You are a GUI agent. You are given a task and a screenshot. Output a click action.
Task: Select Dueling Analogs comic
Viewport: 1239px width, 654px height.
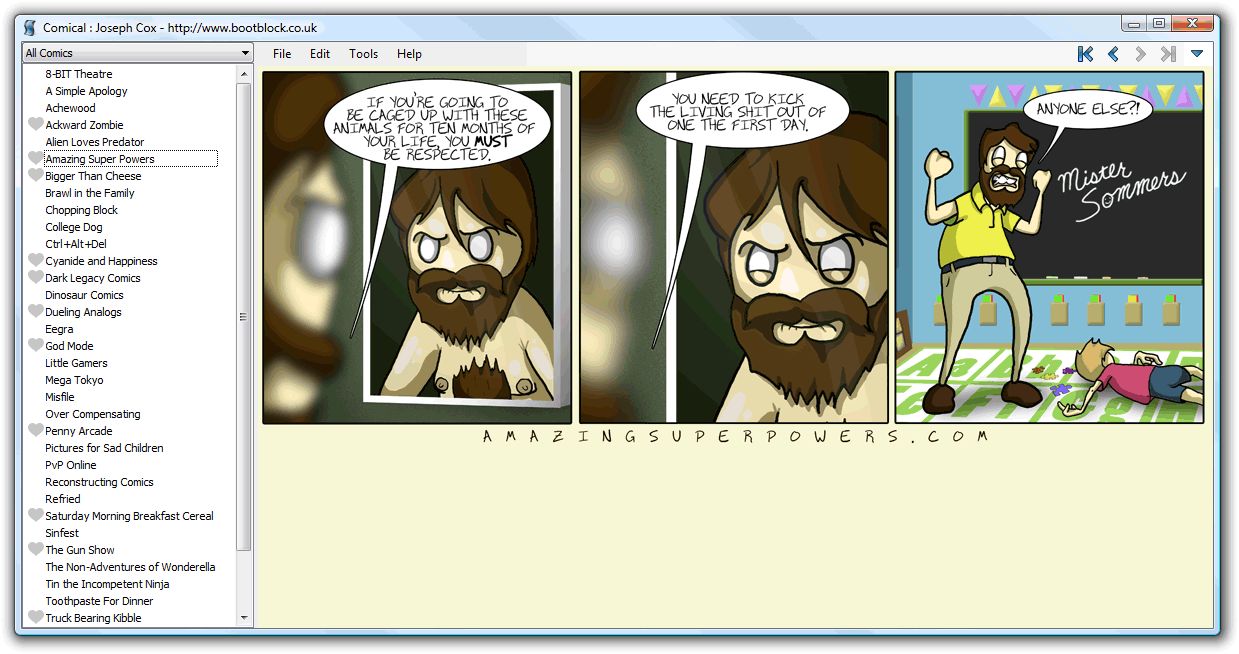coord(83,312)
